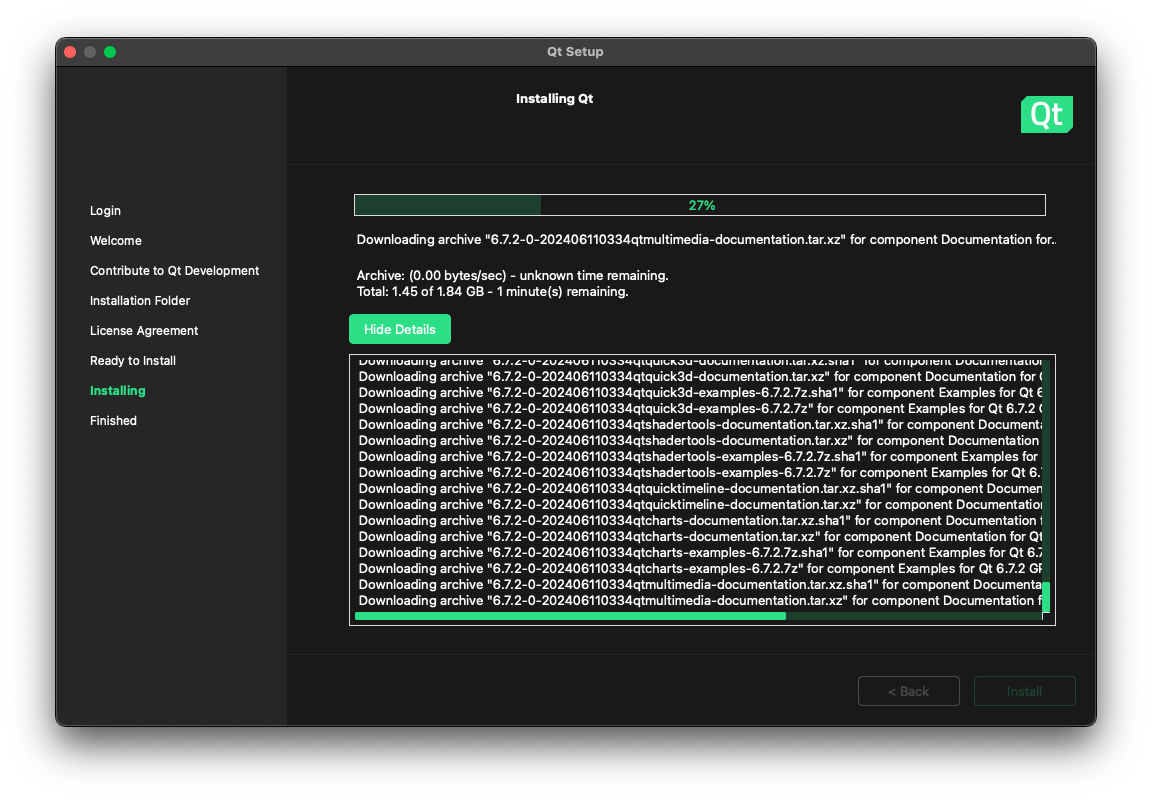This screenshot has height=800, width=1152.
Task: Click the Installing Qt page heading
Action: (554, 99)
